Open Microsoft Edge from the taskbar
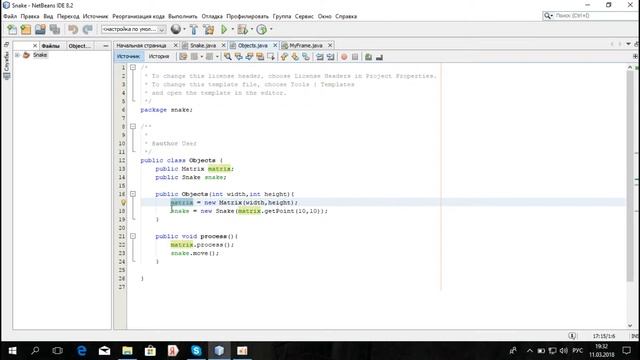Viewport: 640px width, 360px height. click(x=82, y=351)
